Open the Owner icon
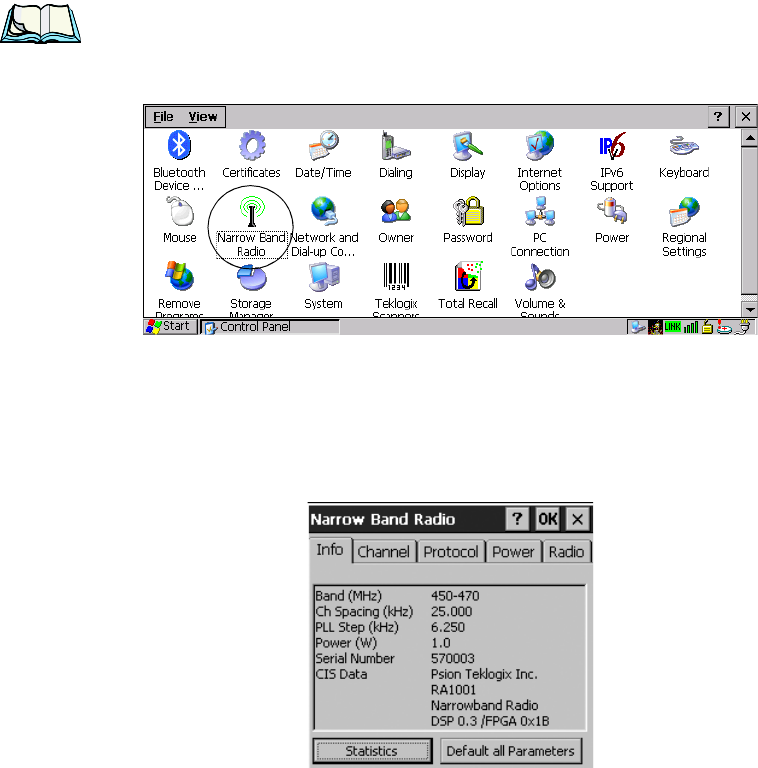The width and height of the screenshot is (758, 768). click(396, 211)
